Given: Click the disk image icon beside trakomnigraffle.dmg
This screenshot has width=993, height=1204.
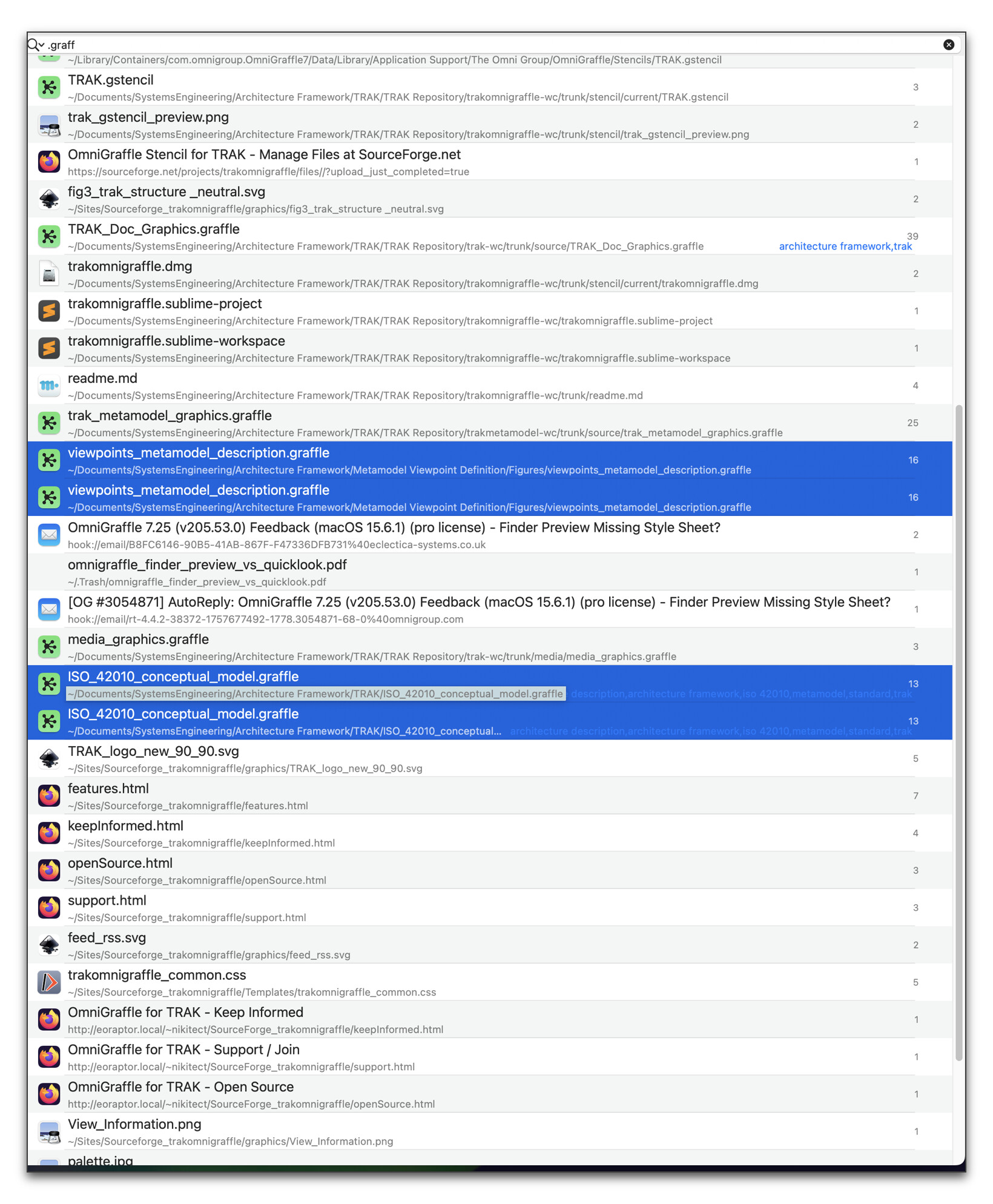Looking at the screenshot, I should tap(49, 274).
